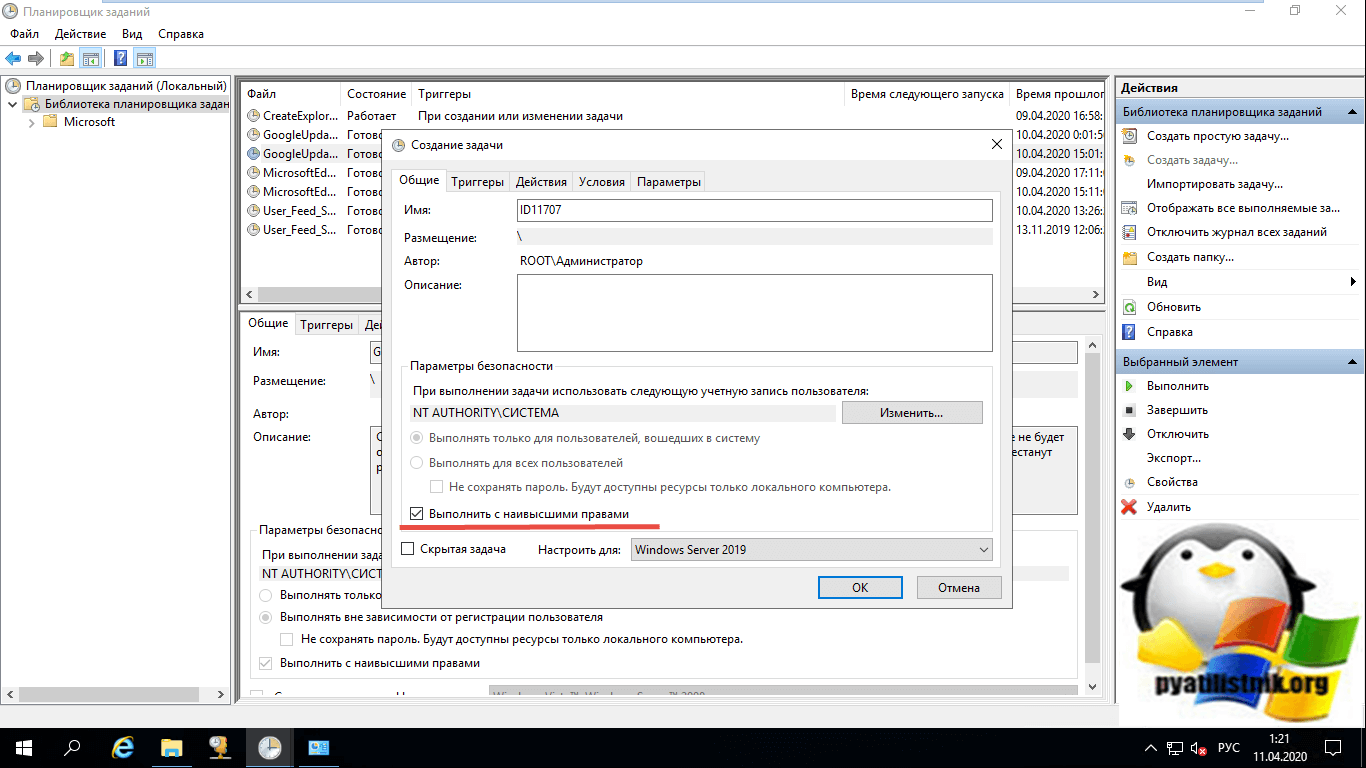Switch to the 'Триггеры' tab in dialog
The width and height of the screenshot is (1366, 768).
click(x=477, y=181)
